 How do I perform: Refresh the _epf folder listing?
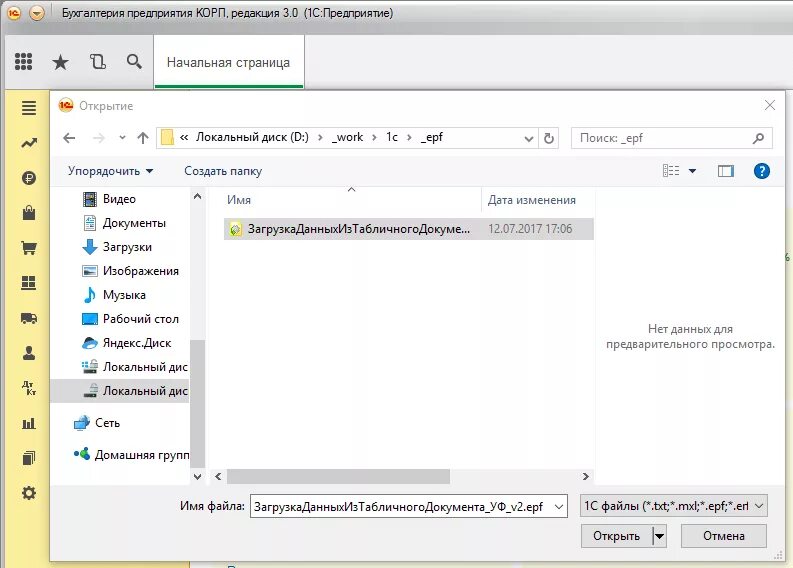[549, 138]
